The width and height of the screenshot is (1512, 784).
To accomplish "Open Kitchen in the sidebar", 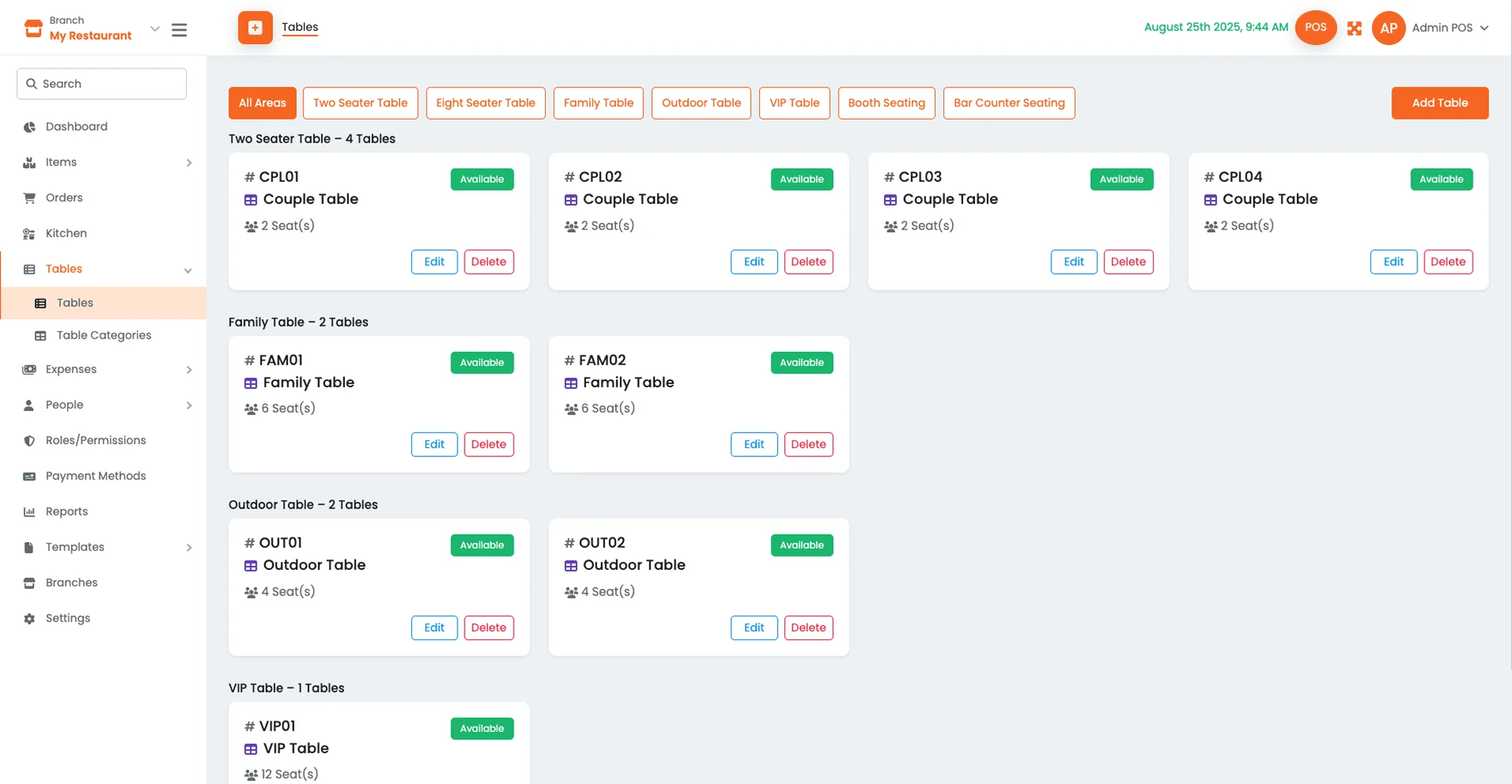I will point(66,234).
